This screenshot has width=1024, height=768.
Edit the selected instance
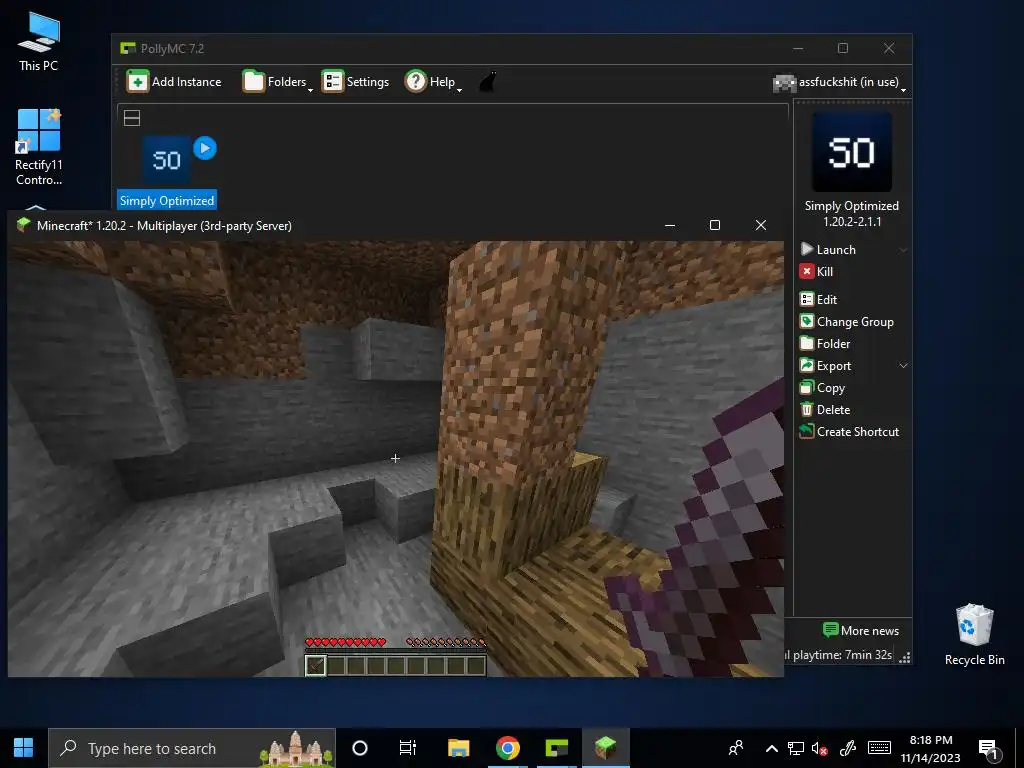(818, 300)
